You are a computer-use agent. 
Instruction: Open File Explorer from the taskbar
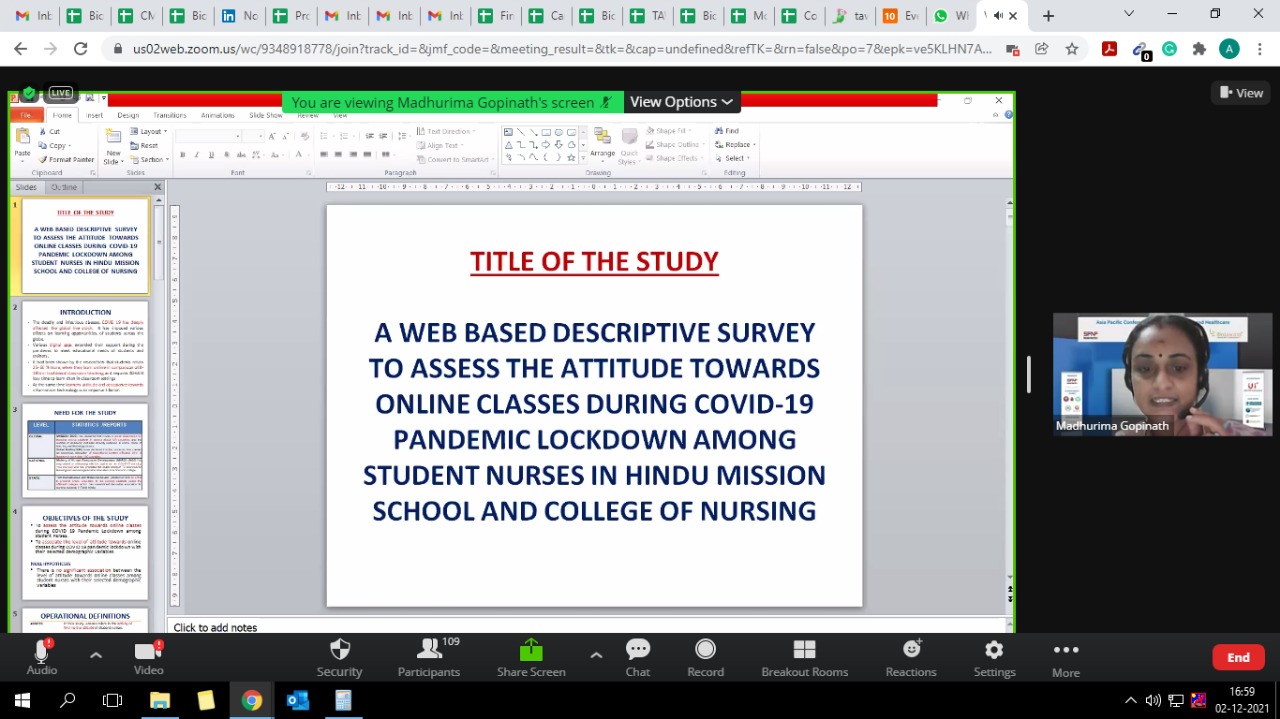pyautogui.click(x=160, y=700)
